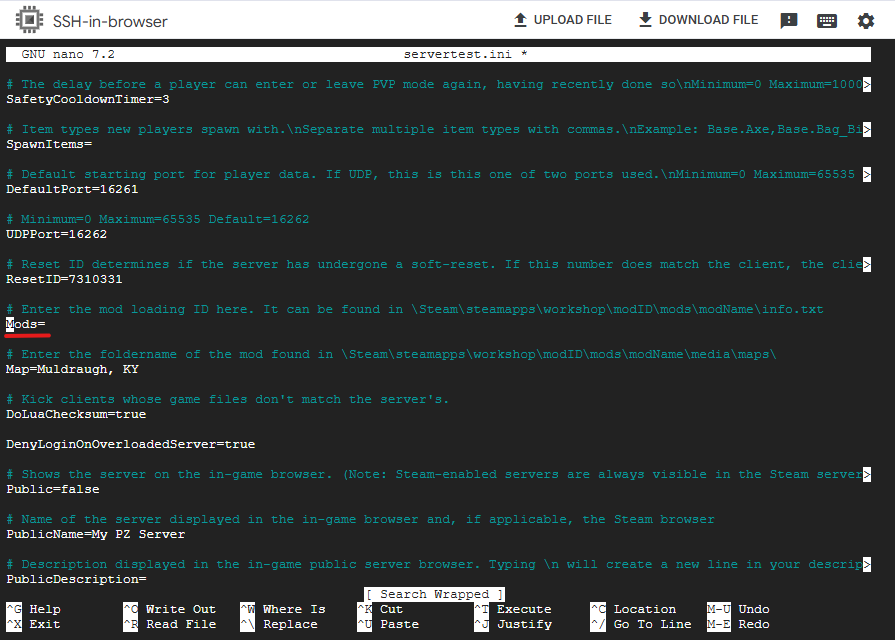
Task: Click the Shows the server in-game browser comment
Action: pyautogui.click(x=434, y=474)
